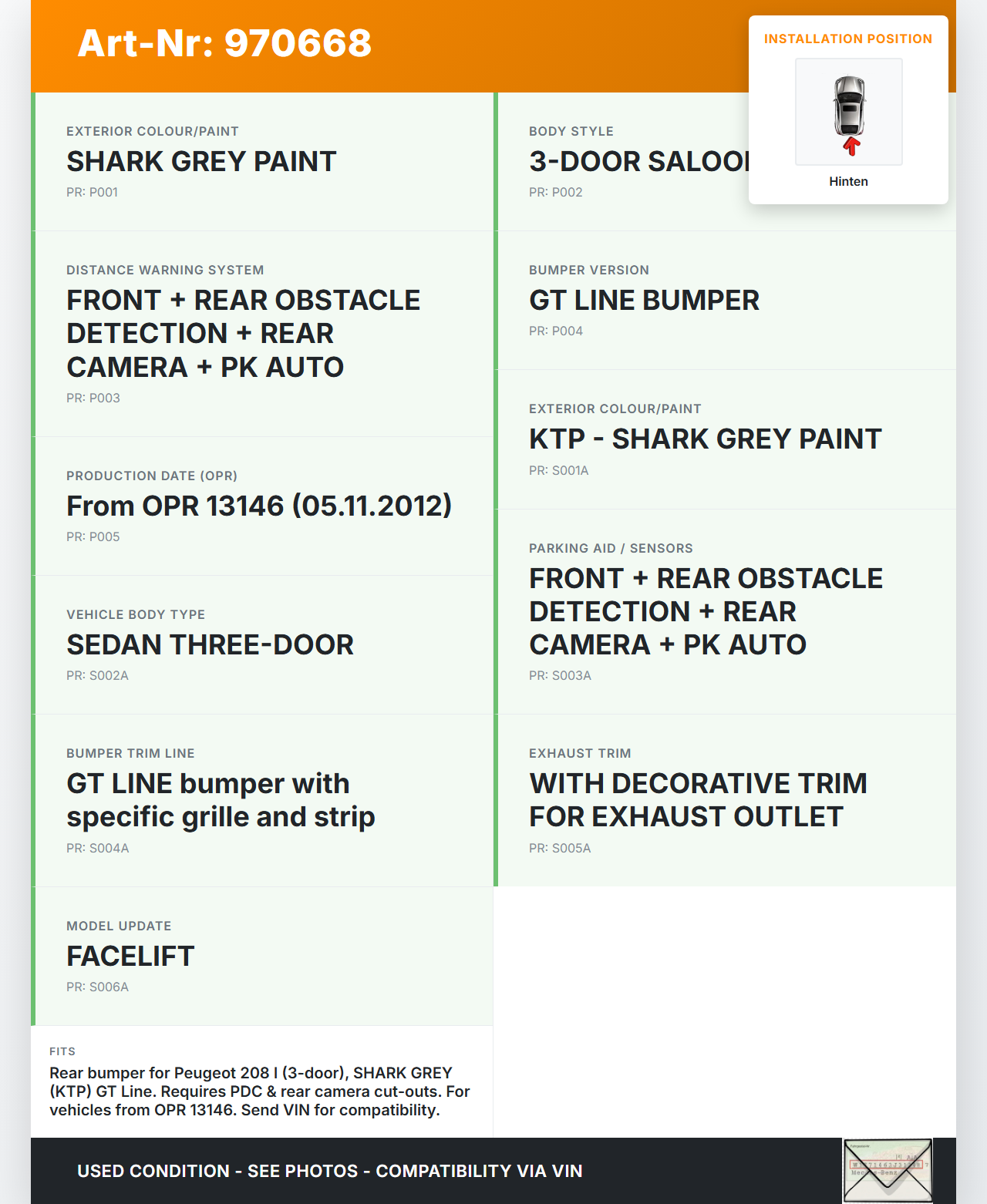This screenshot has width=987, height=1204.
Task: Click the Sedan Three-Door body type card
Action: tap(262, 644)
